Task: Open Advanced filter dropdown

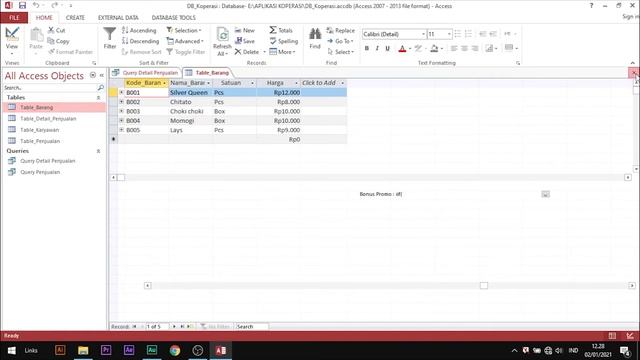Action: pyautogui.click(x=185, y=41)
